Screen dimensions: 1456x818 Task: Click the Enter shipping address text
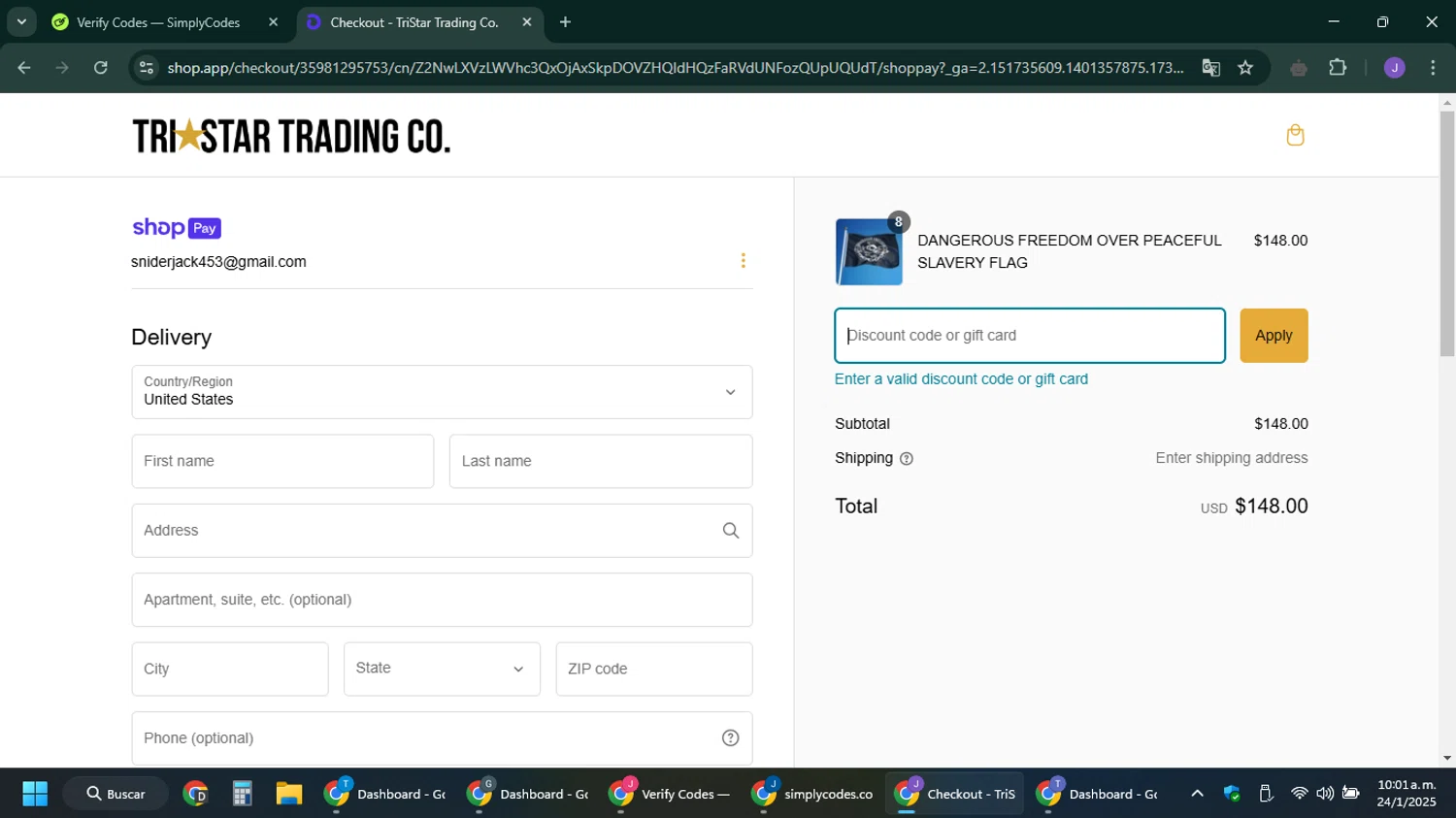pyautogui.click(x=1232, y=458)
